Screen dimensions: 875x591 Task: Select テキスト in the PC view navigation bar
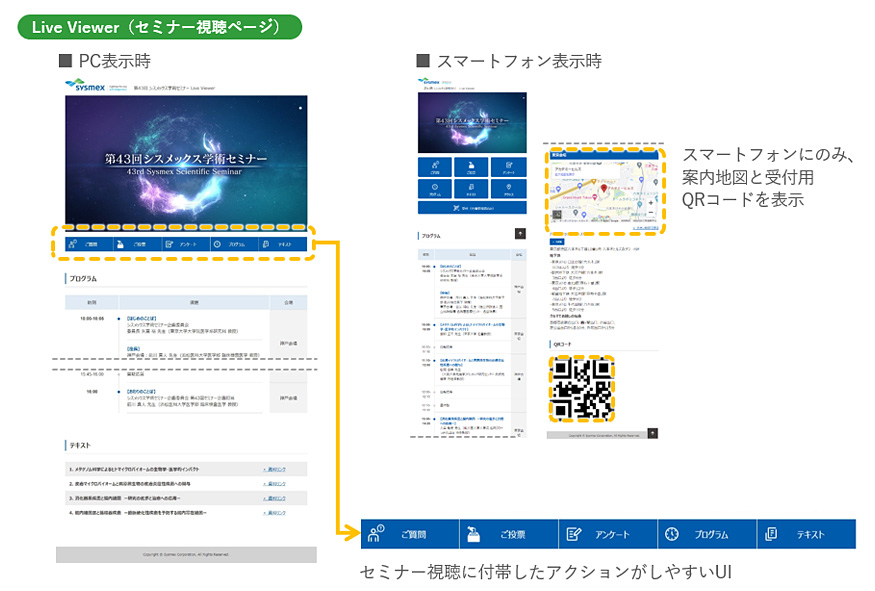[283, 244]
